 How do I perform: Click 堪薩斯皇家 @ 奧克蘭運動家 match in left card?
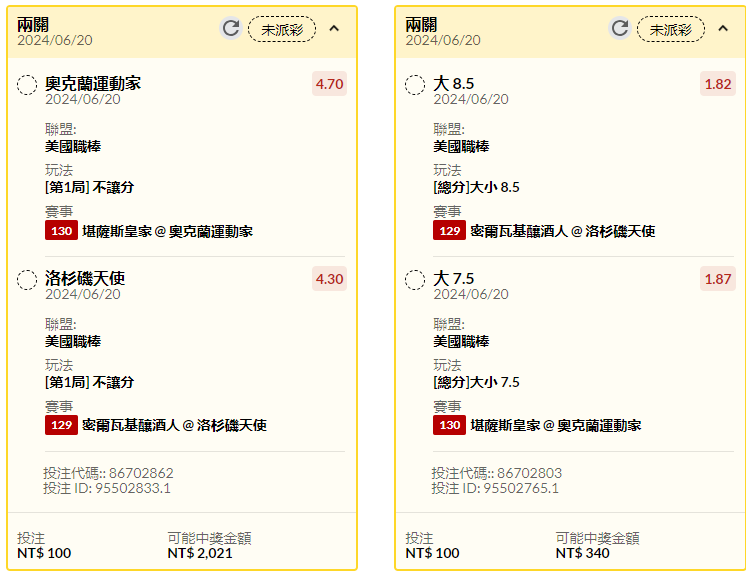[x=167, y=231]
